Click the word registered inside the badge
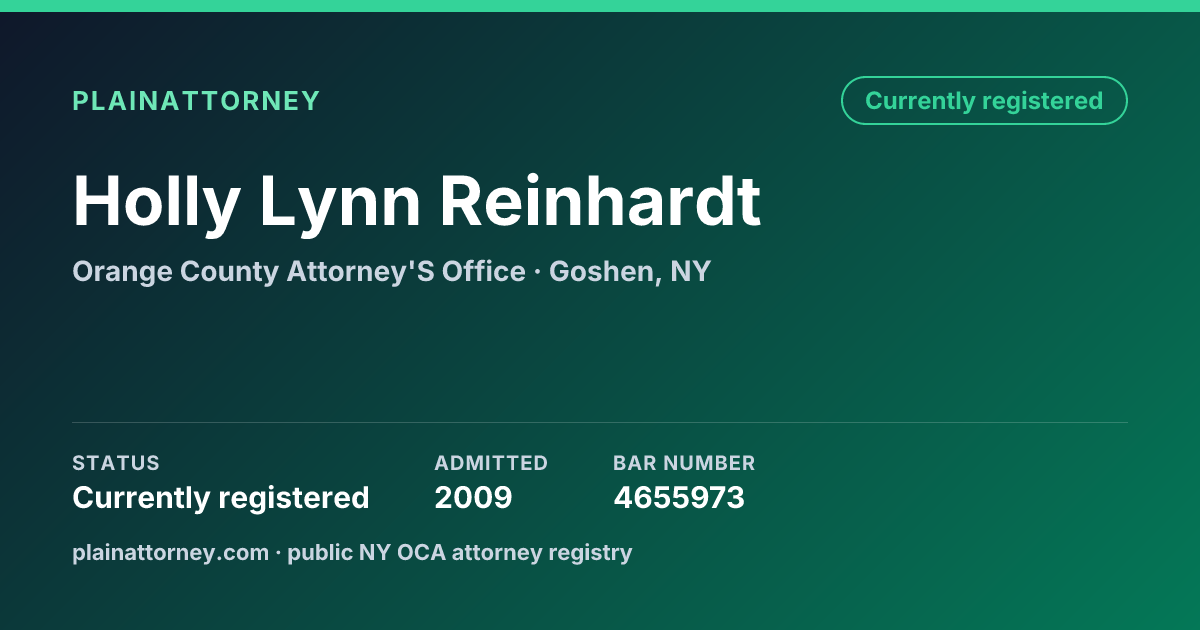1200x630 pixels. (1042, 101)
